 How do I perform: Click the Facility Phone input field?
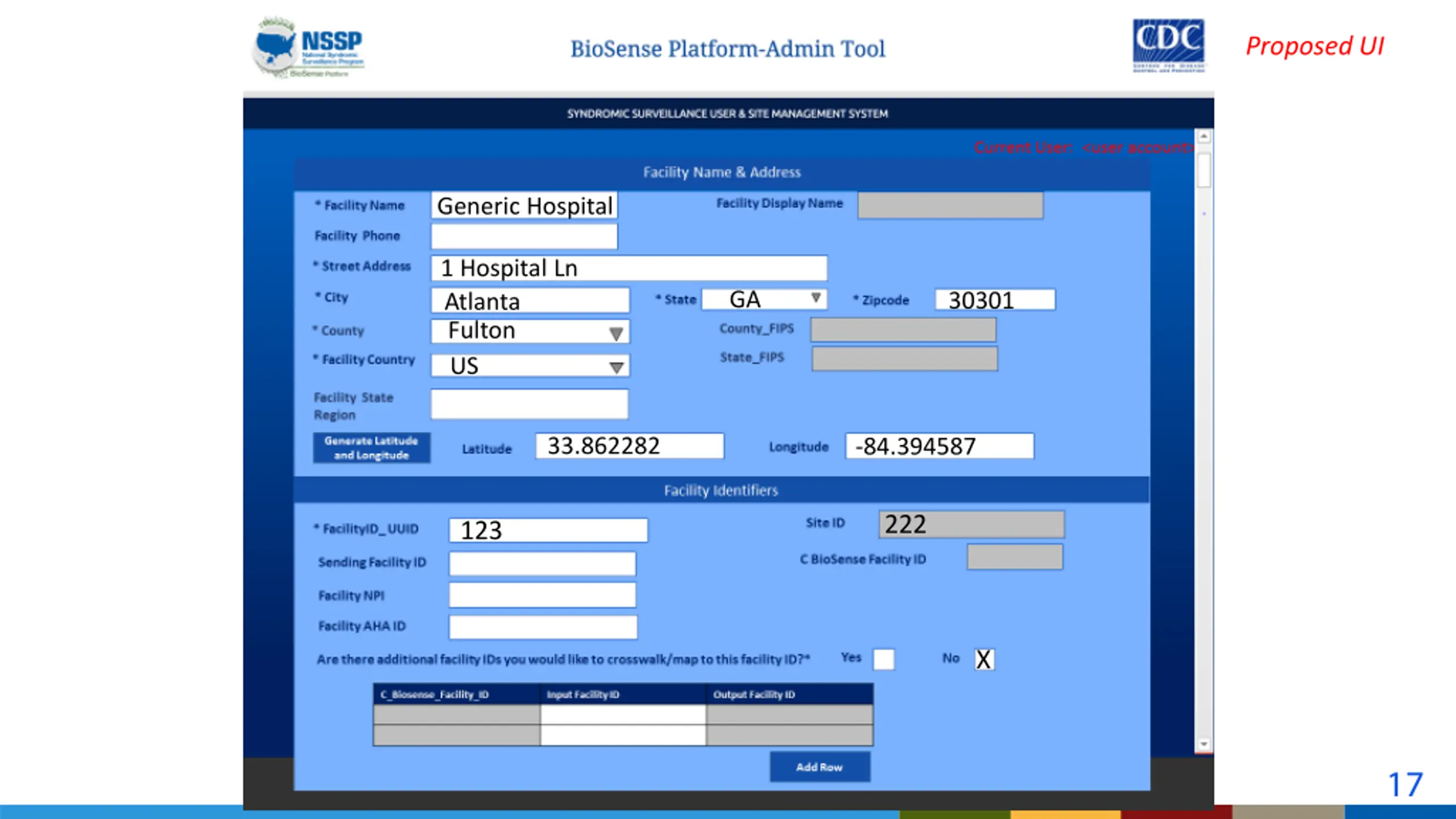[x=523, y=236]
